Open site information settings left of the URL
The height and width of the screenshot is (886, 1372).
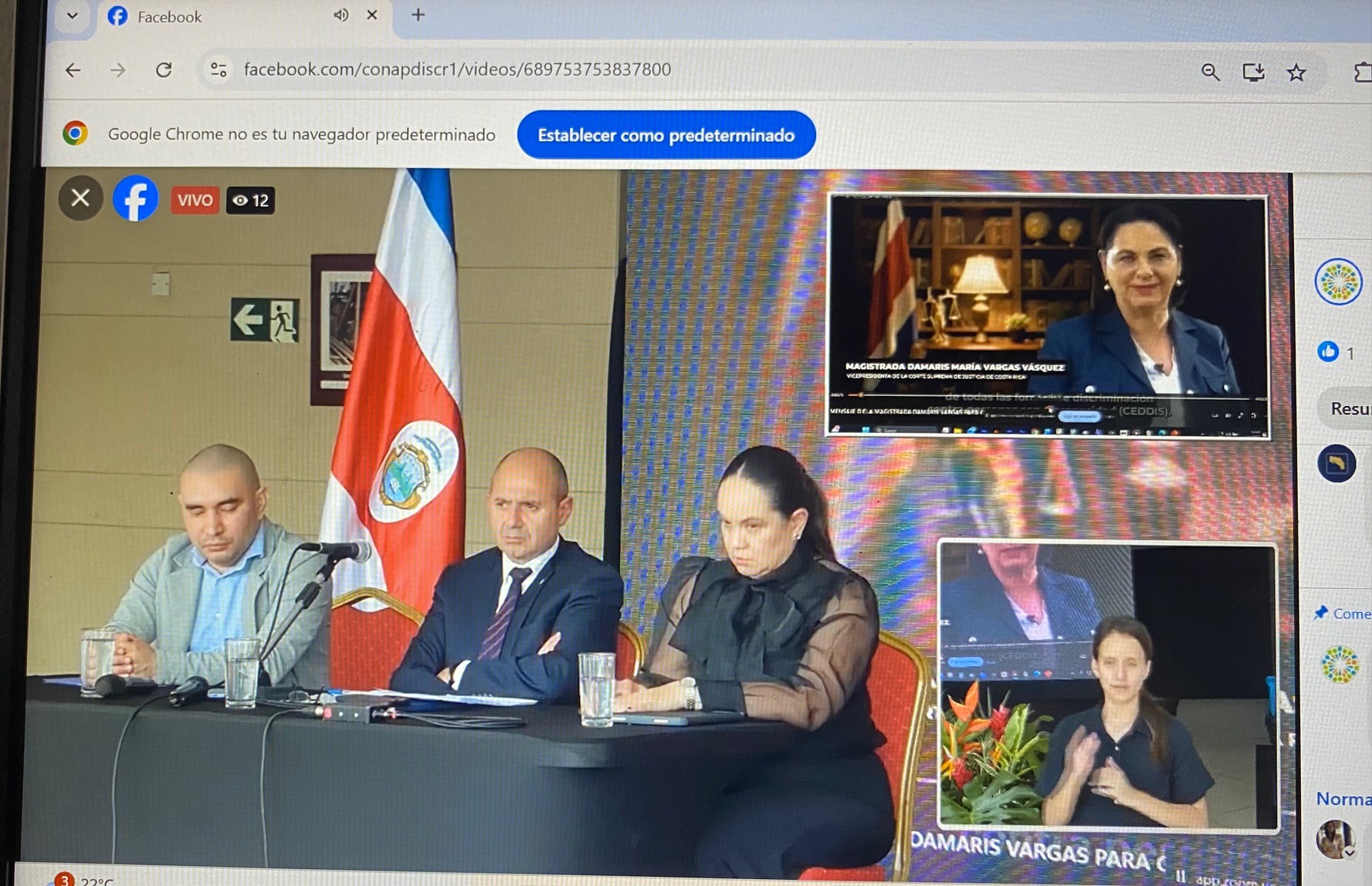[219, 69]
